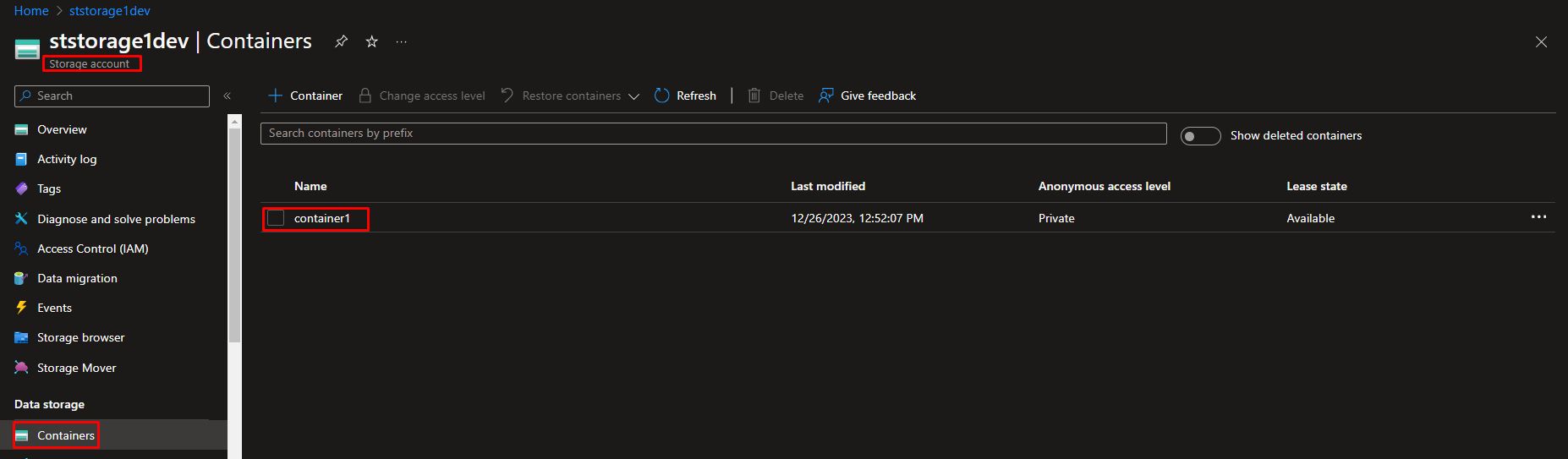Close the Containers blade

[x=1541, y=42]
